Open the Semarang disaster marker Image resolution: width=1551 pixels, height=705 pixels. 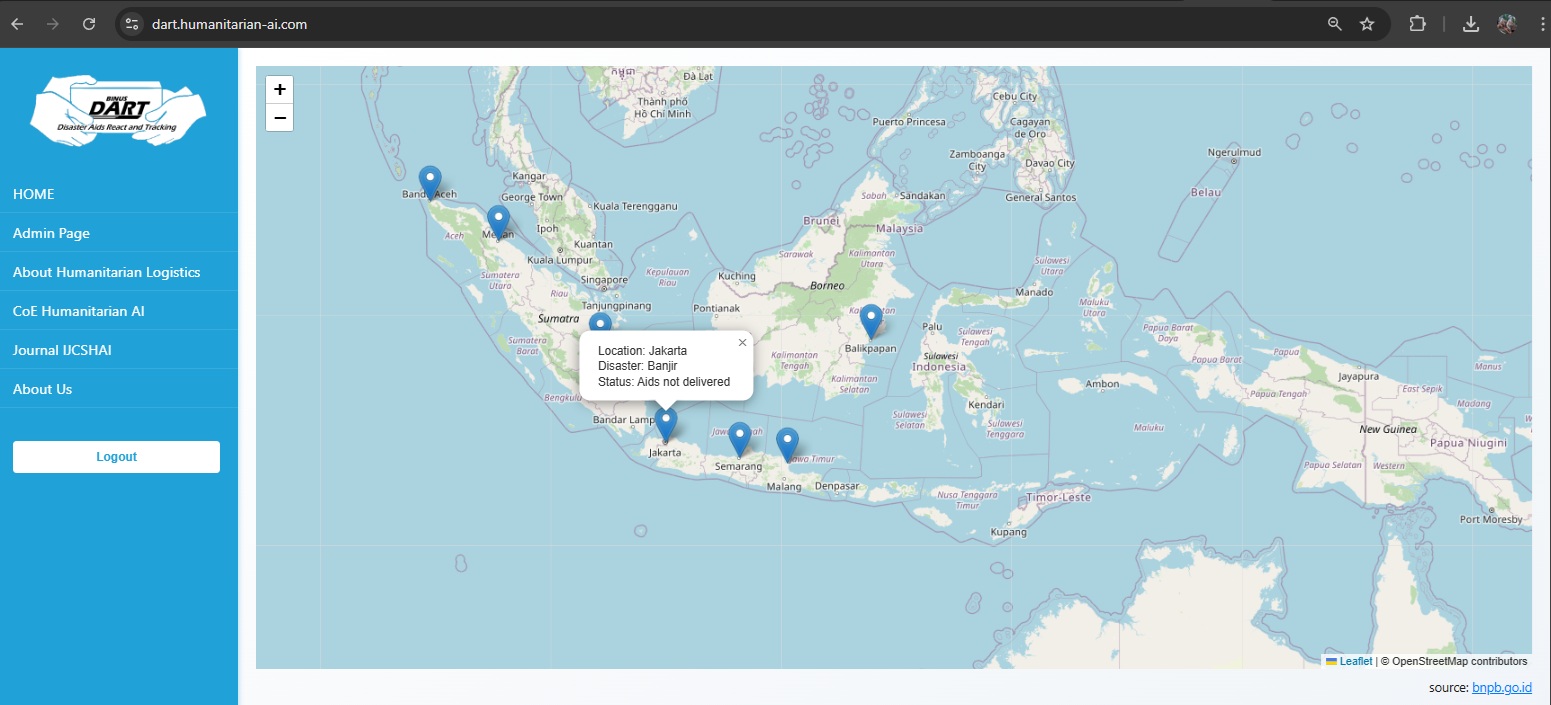(739, 438)
